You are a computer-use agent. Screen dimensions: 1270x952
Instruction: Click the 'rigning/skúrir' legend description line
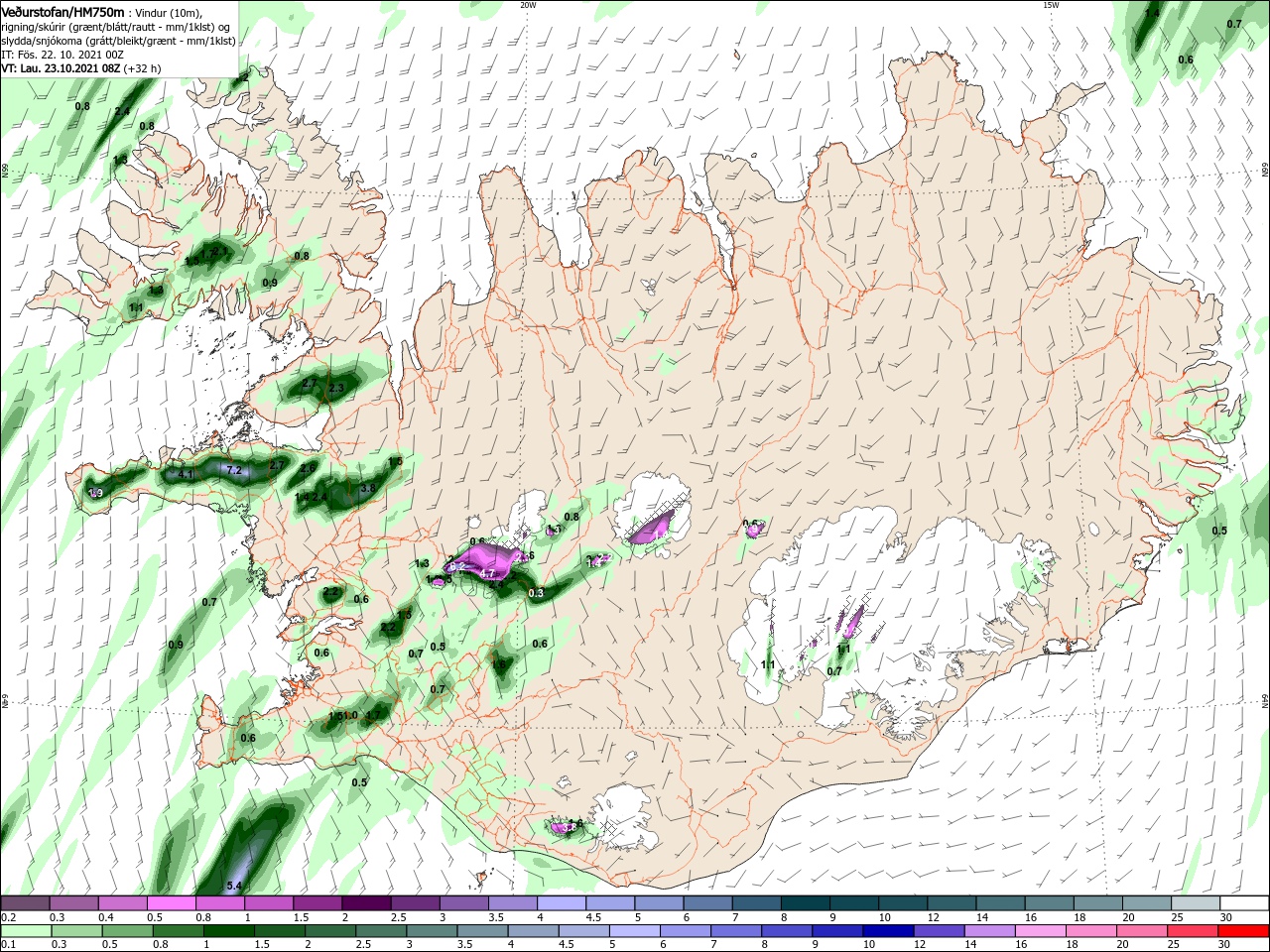pos(117,27)
